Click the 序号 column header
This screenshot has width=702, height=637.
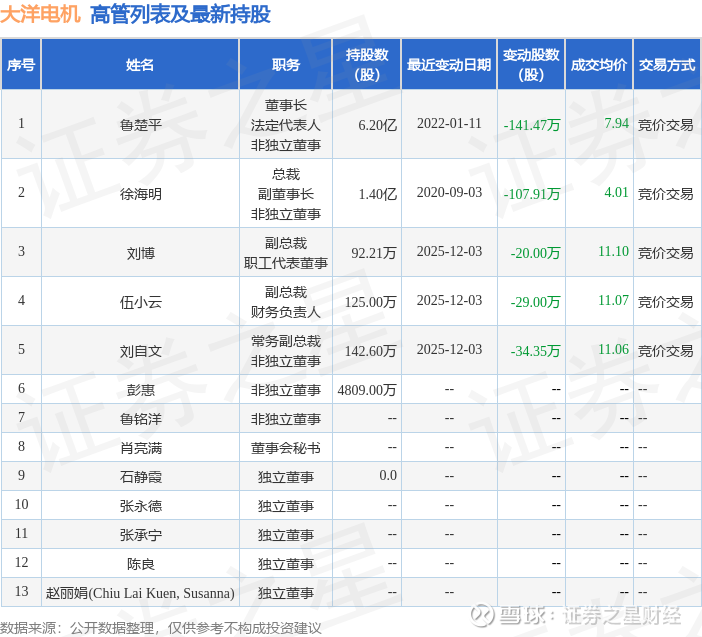(21, 65)
